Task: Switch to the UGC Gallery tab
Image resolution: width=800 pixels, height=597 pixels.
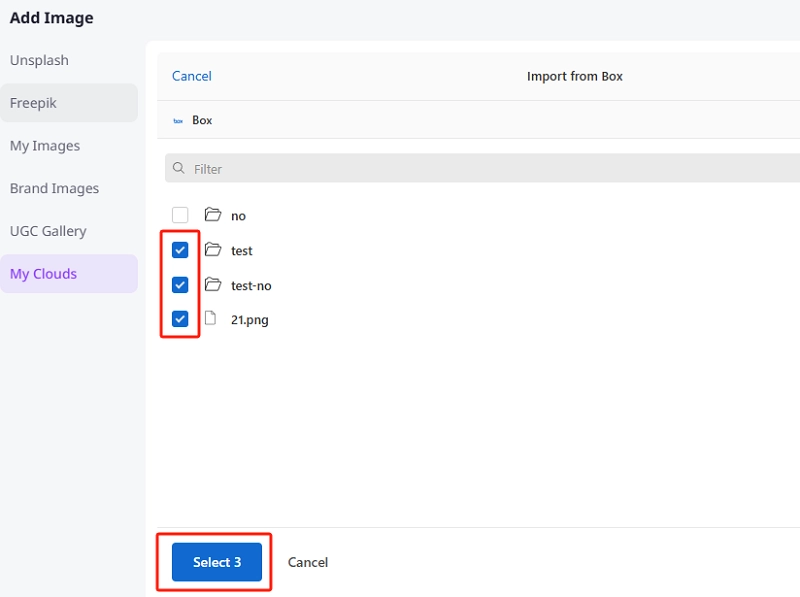Action: 48,231
